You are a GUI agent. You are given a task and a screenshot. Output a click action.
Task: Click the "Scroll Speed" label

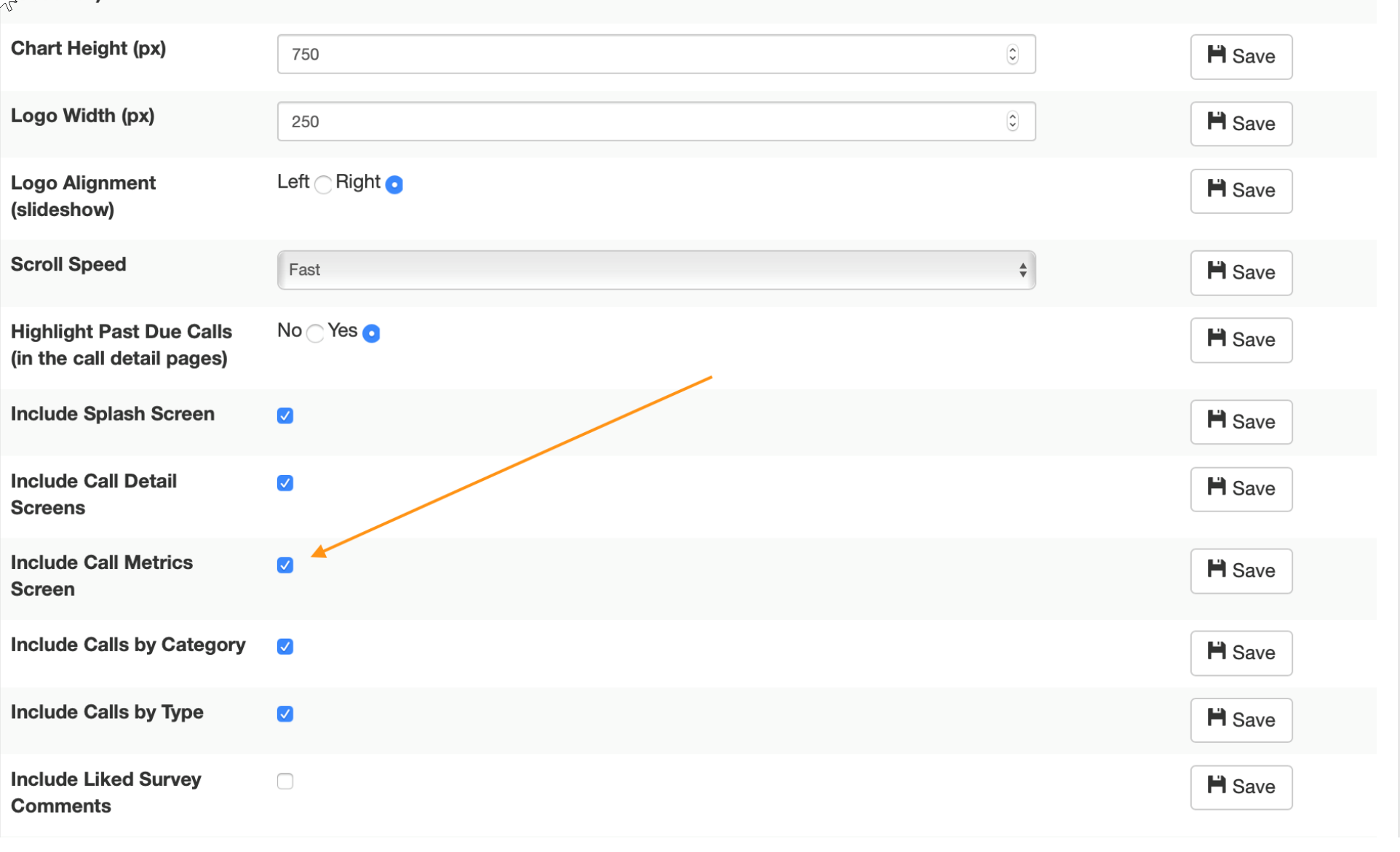click(68, 264)
